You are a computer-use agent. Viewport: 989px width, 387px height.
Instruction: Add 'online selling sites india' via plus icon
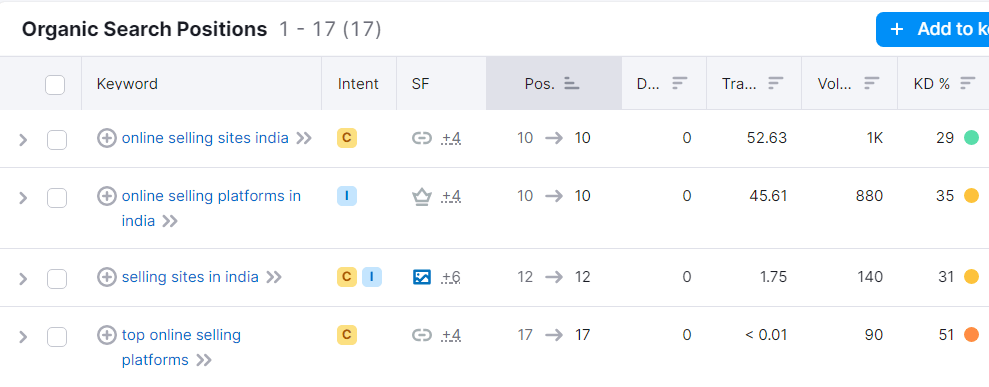click(x=107, y=138)
